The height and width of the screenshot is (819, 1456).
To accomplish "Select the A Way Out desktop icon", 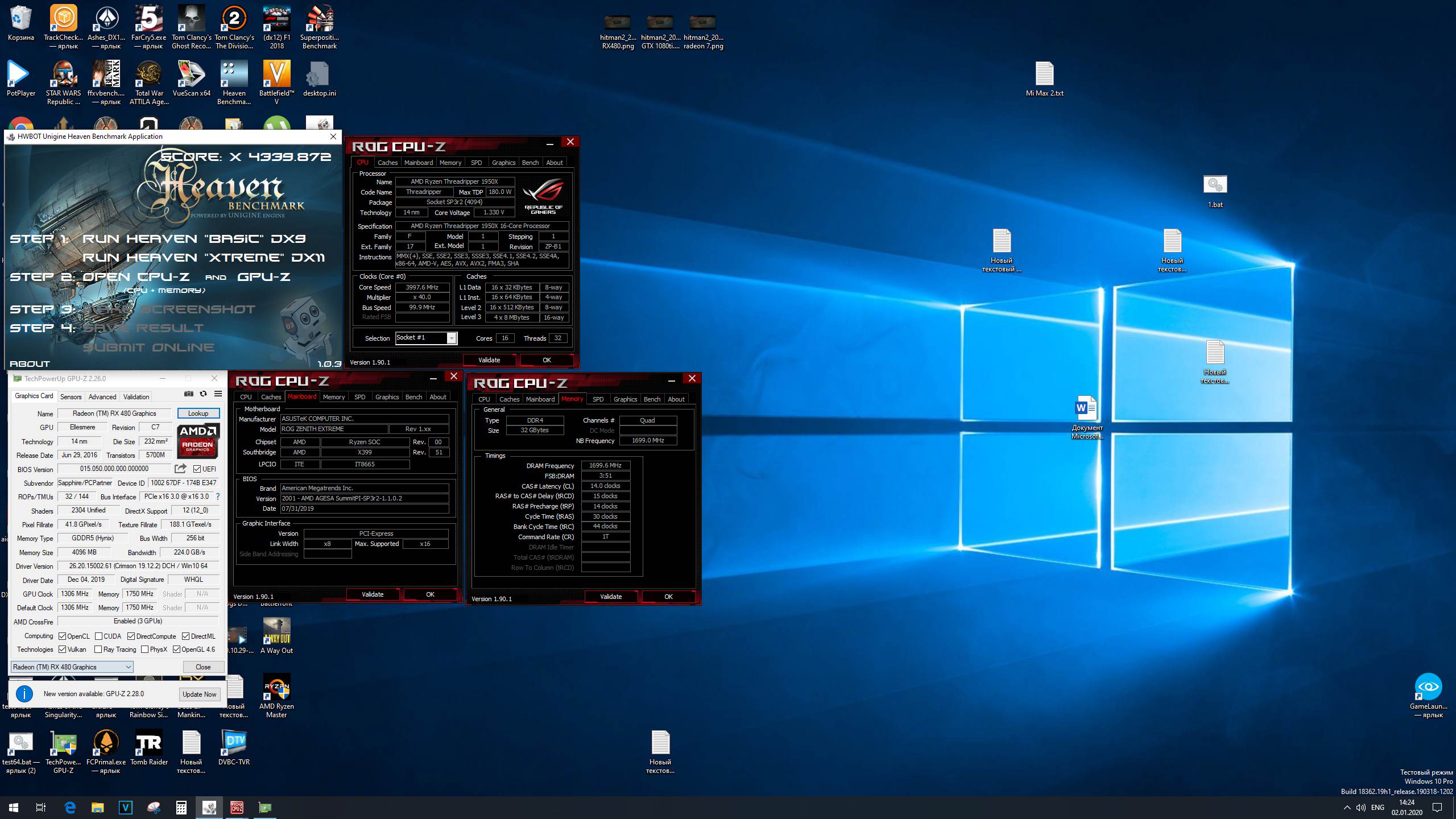I will pos(276,636).
